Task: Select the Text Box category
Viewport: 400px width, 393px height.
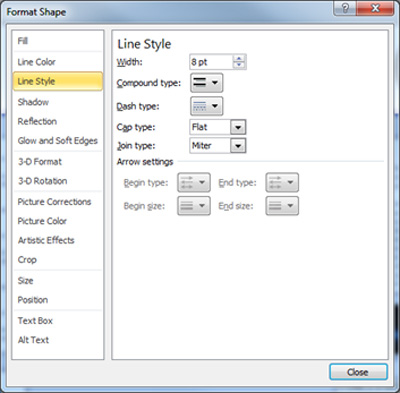Action: point(35,321)
